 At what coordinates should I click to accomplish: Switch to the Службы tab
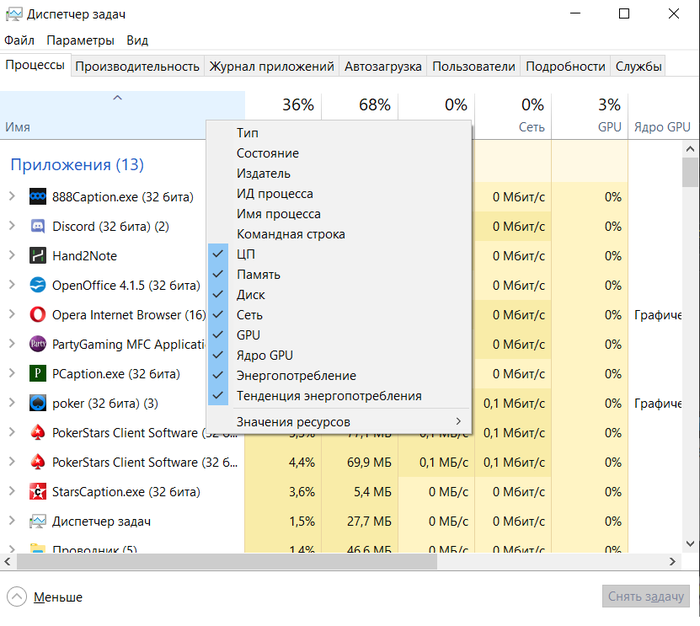638,67
